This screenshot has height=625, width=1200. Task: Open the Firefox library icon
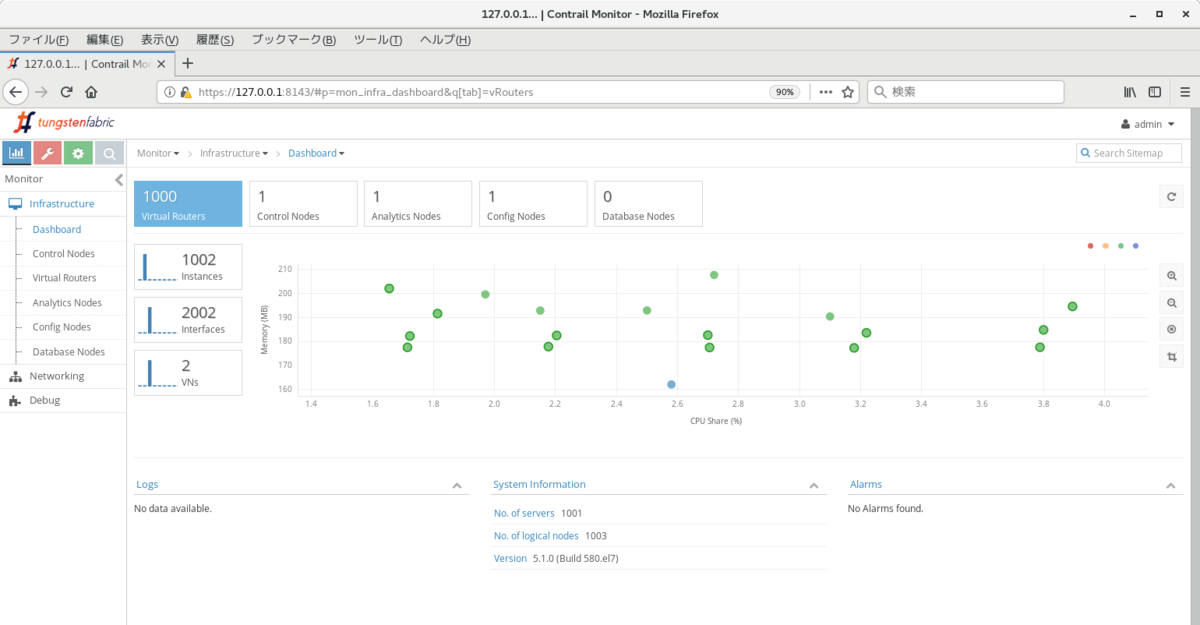click(x=1130, y=91)
